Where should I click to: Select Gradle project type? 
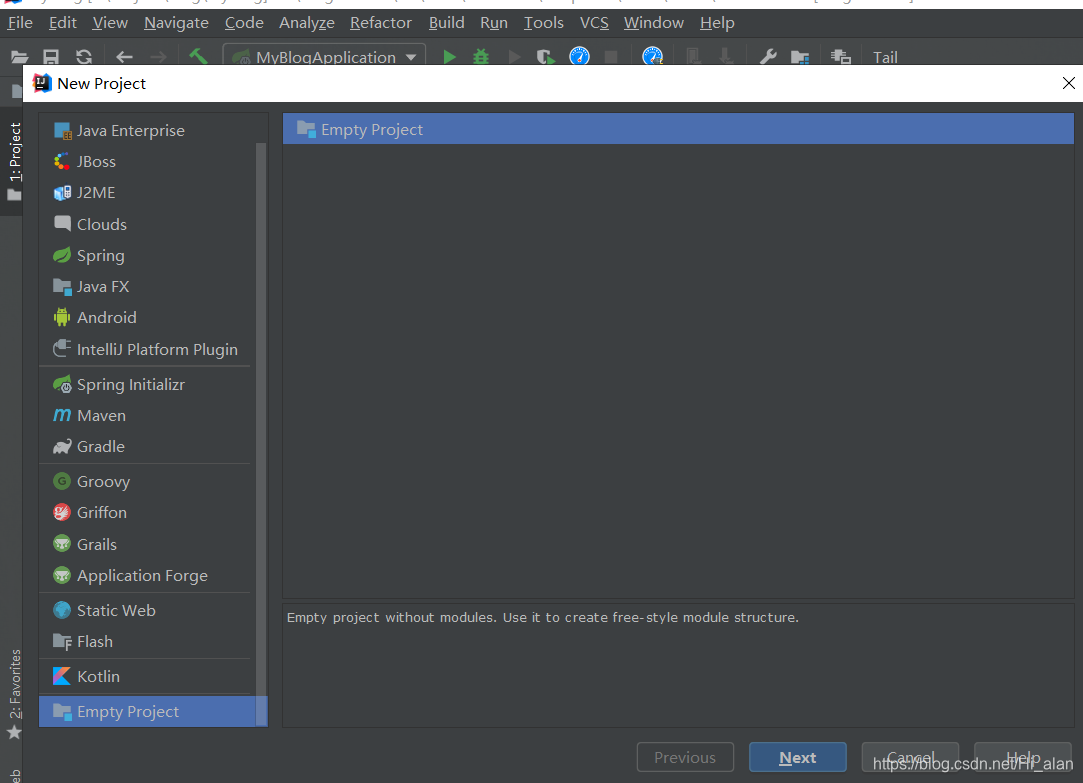pyautogui.click(x=145, y=447)
